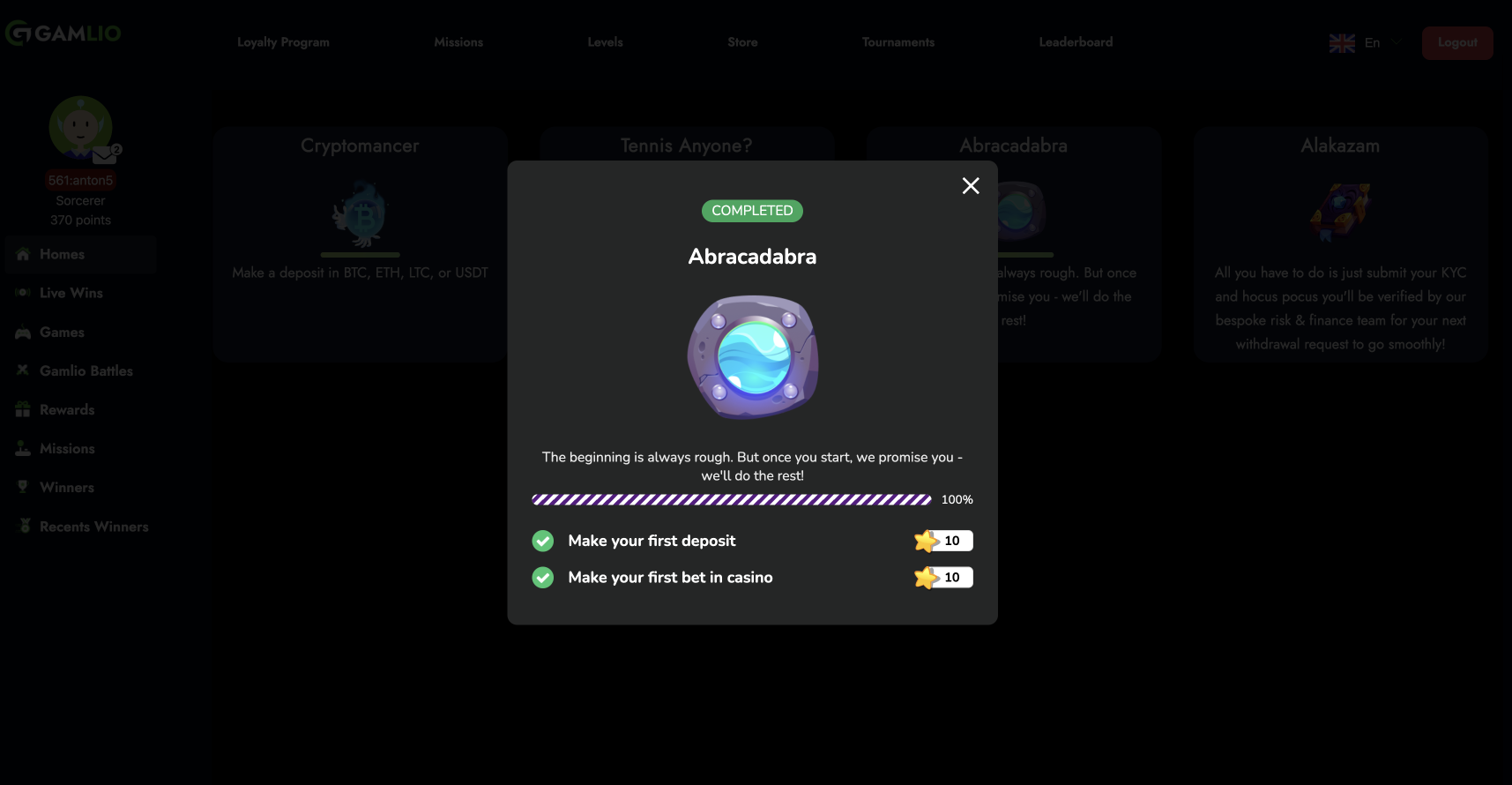Click the striped 100% progress bar
This screenshot has height=785, width=1512.
point(732,499)
